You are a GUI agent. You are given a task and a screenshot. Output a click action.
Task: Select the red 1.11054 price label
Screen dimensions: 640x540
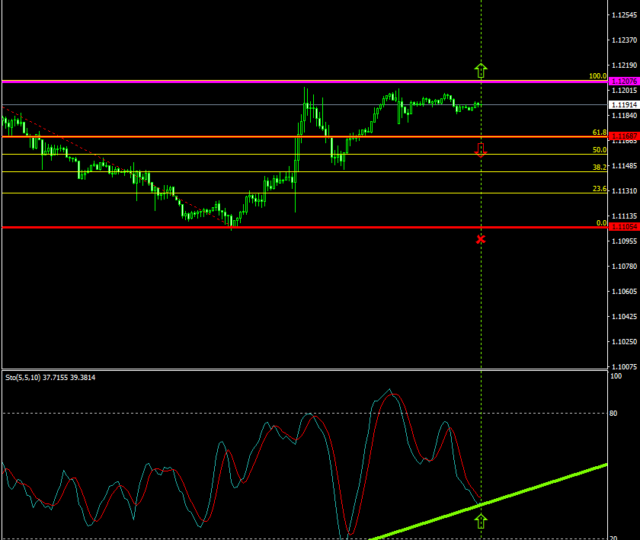tap(623, 227)
